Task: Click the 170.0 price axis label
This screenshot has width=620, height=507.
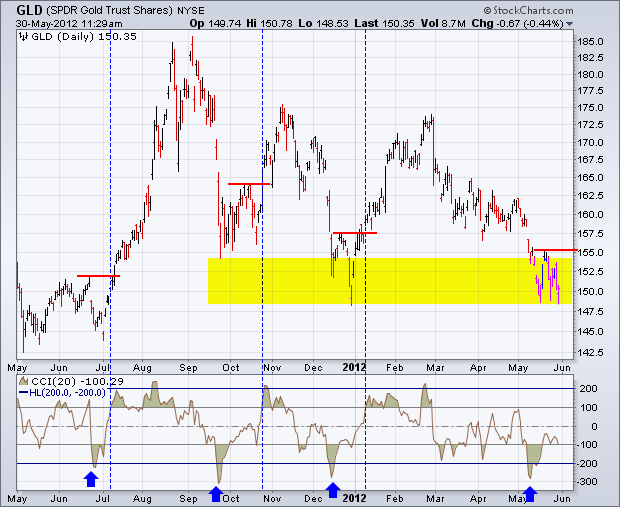Action: pyautogui.click(x=590, y=142)
